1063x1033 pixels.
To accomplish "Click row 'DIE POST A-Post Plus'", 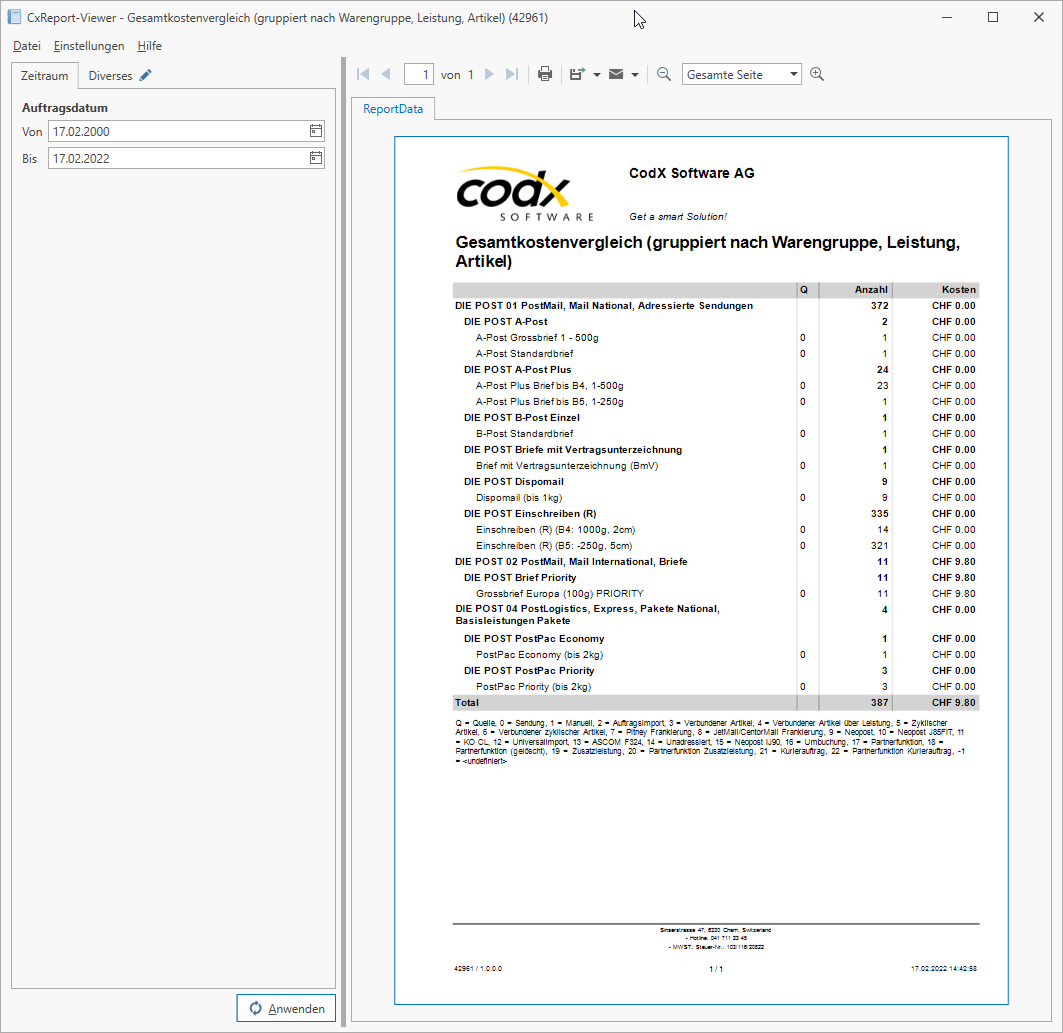I will [x=716, y=369].
